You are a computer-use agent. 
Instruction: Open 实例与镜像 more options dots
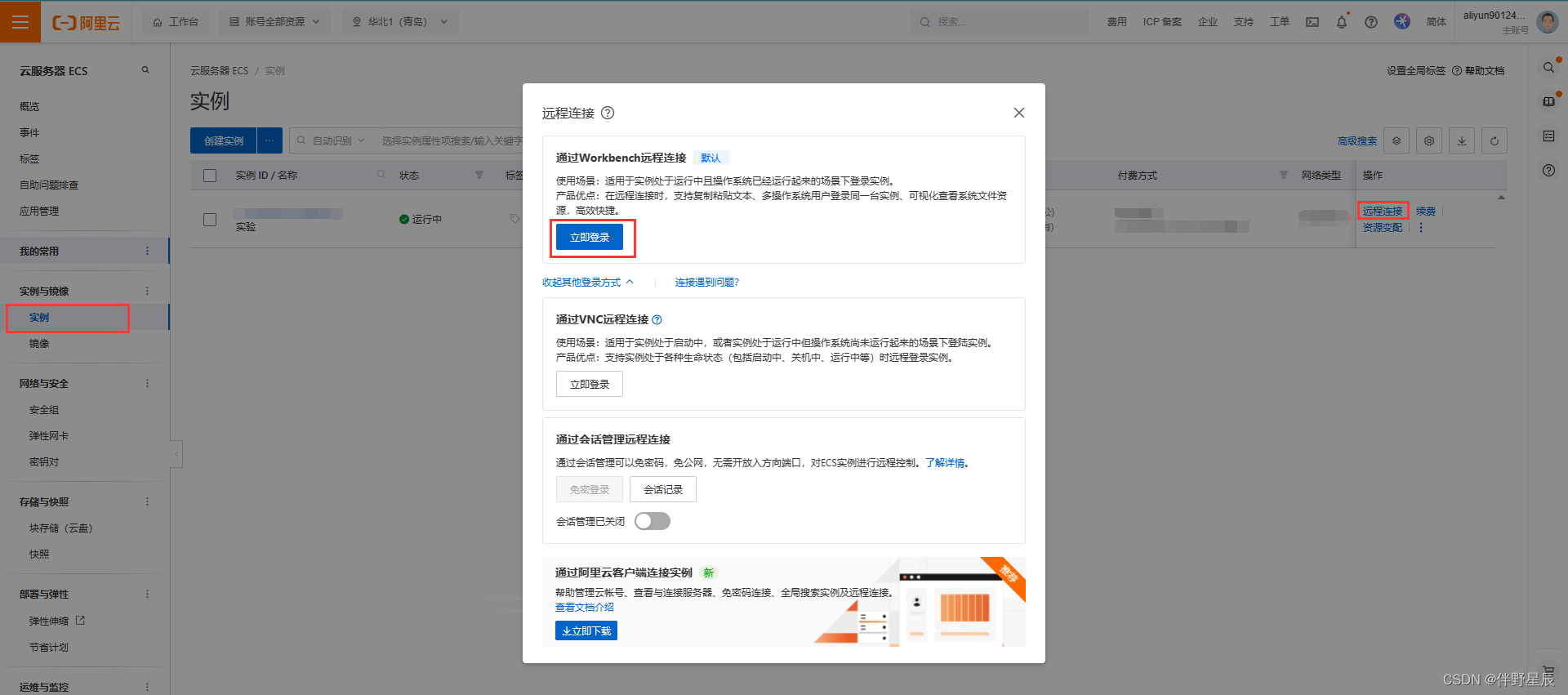[x=147, y=292]
